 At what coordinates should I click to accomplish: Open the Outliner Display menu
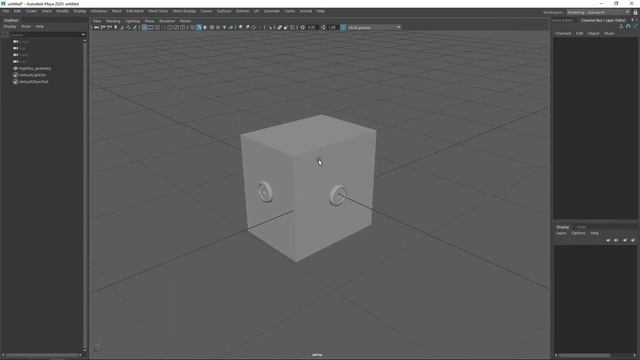point(10,27)
